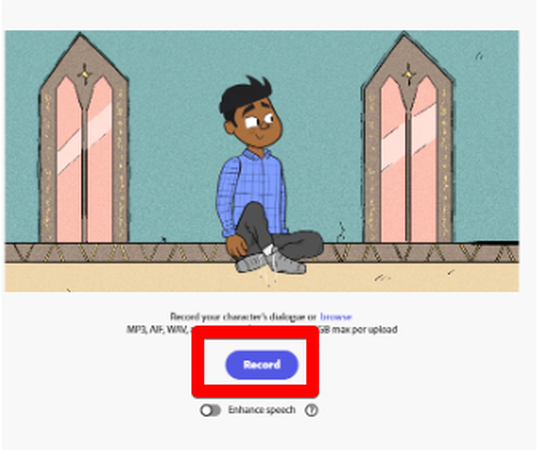This screenshot has width=552, height=450.
Task: Click the "max per upload" file size text
Action: [x=365, y=330]
